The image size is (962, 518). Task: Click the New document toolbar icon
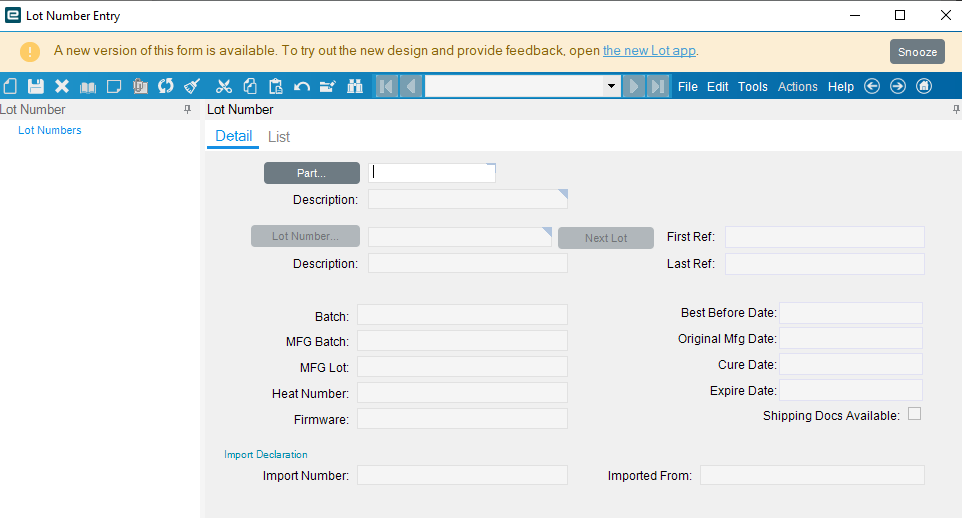pos(10,87)
